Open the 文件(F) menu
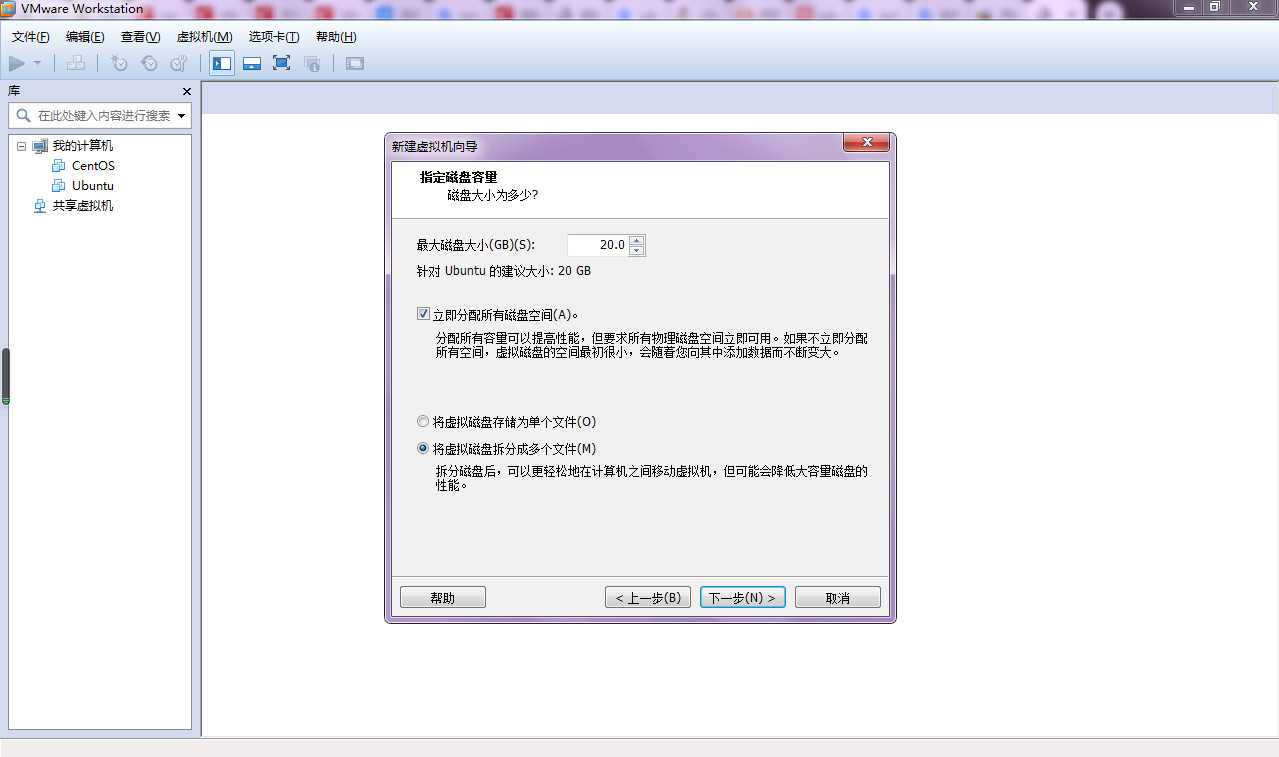 click(x=31, y=37)
